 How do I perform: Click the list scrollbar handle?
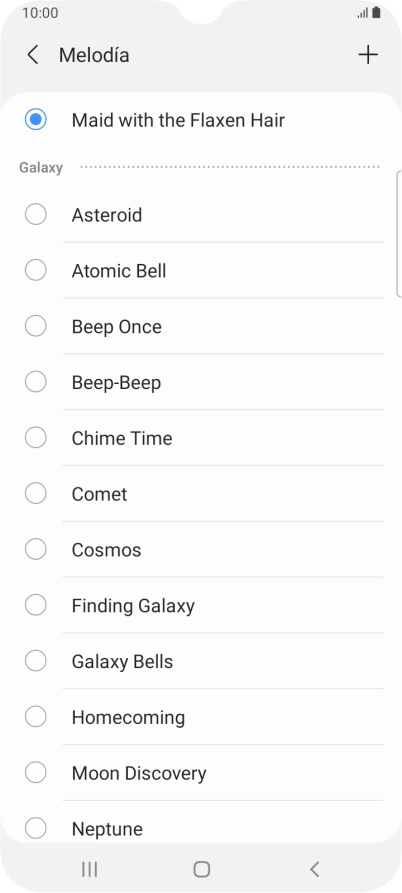(x=399, y=234)
